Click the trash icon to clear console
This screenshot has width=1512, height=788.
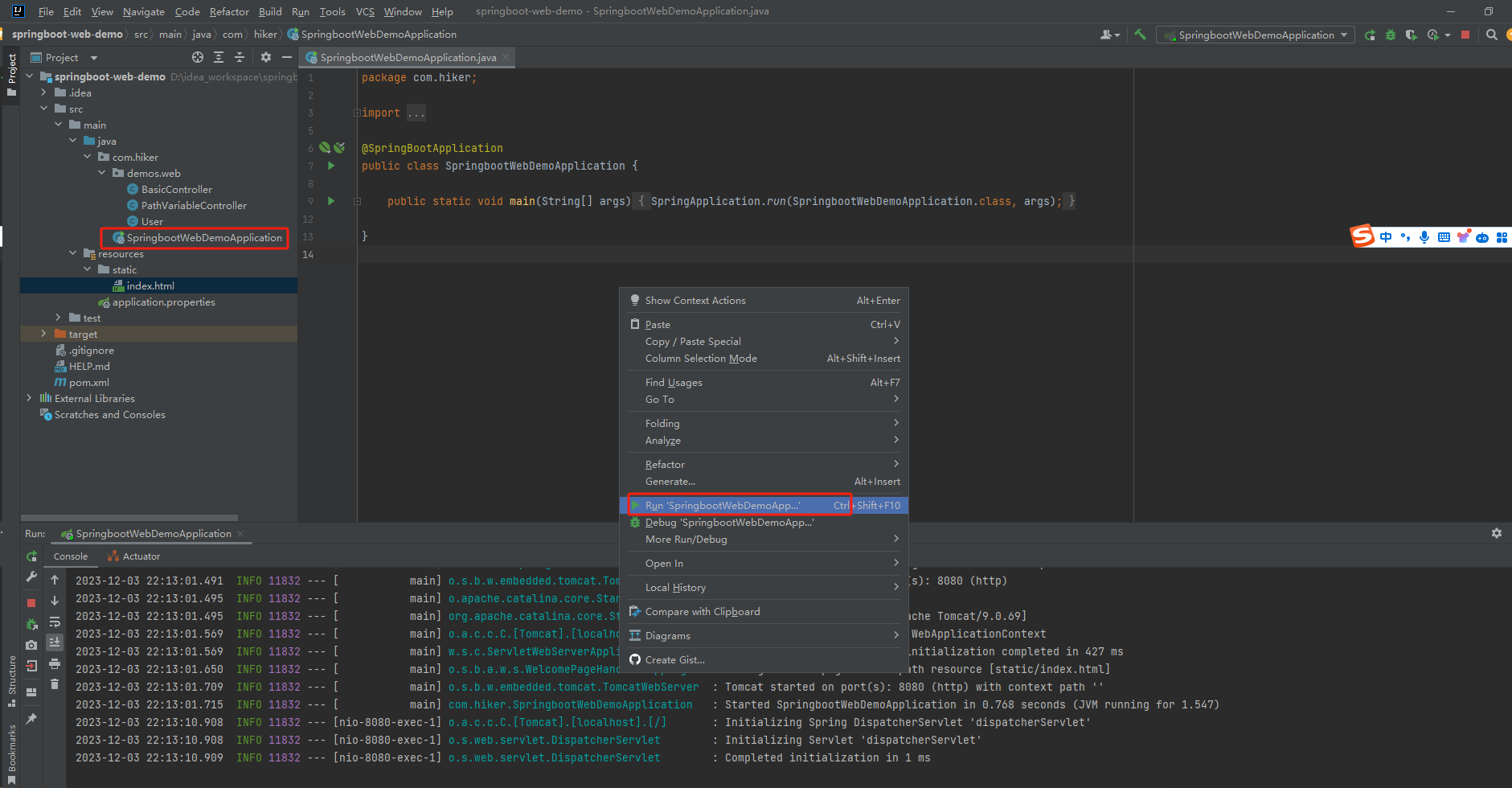[55, 684]
